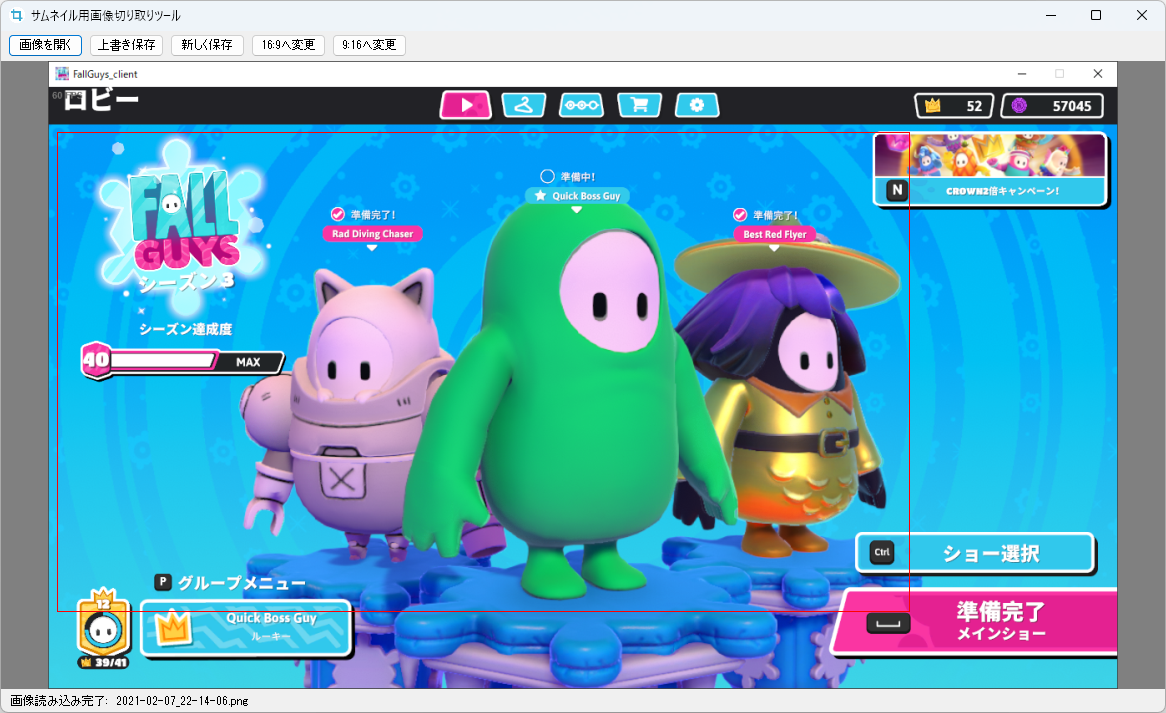This screenshot has height=713, width=1166.
Task: Open the CROWN2倍キャンペーン banner
Action: (x=991, y=169)
